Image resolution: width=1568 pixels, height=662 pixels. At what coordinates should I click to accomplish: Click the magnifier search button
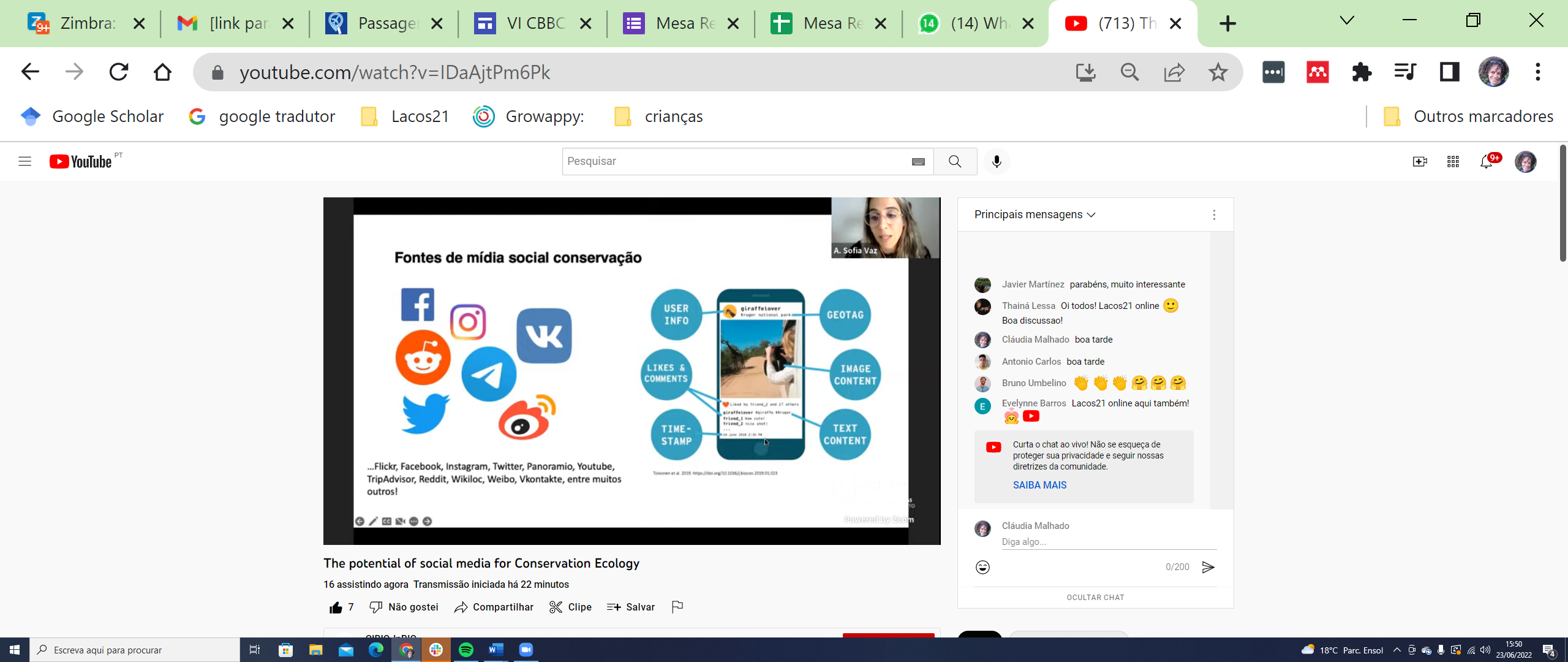point(955,161)
